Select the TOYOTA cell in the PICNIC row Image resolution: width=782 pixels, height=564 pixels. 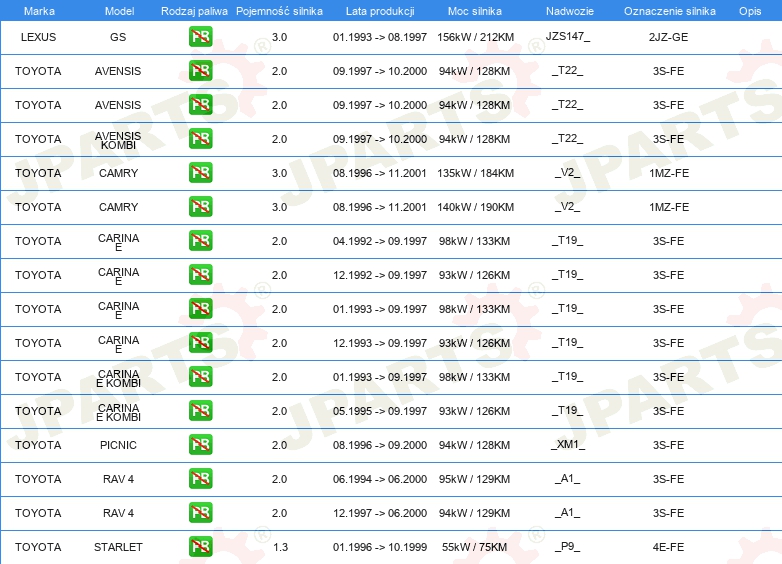(x=38, y=445)
